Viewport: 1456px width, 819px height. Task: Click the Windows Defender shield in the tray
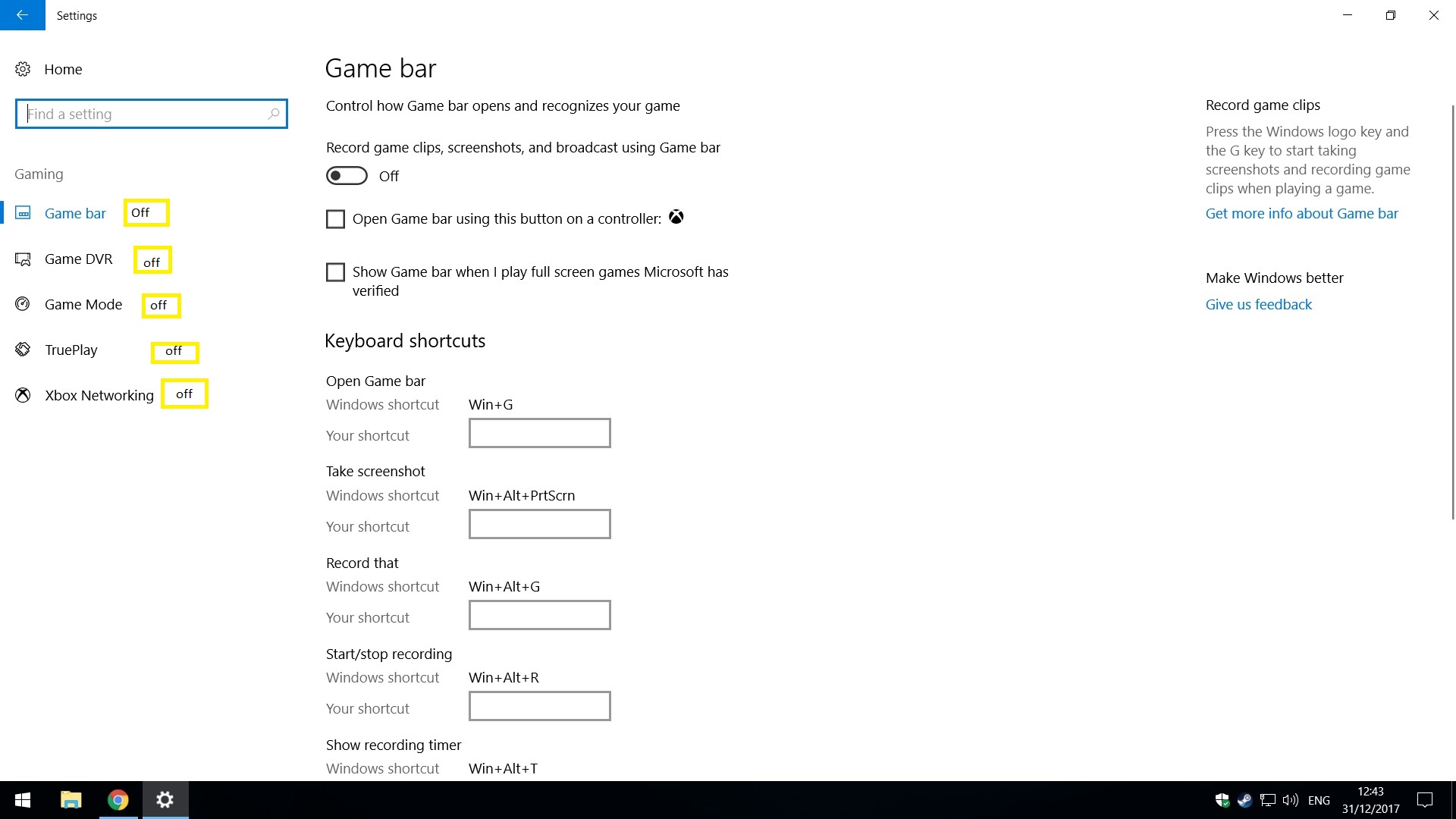1221,800
